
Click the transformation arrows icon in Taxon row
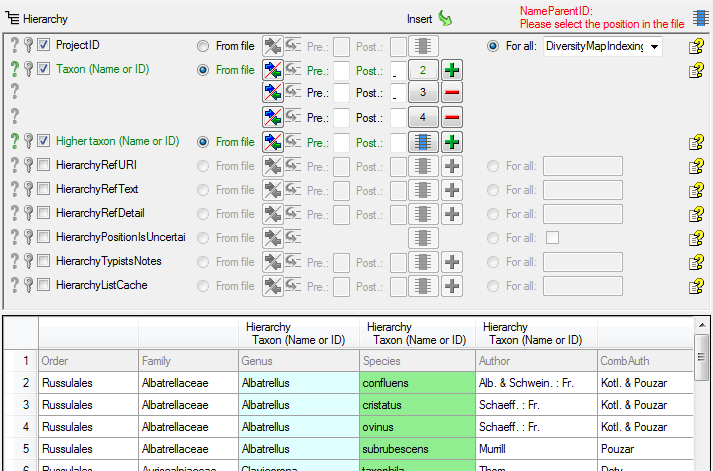point(272,70)
